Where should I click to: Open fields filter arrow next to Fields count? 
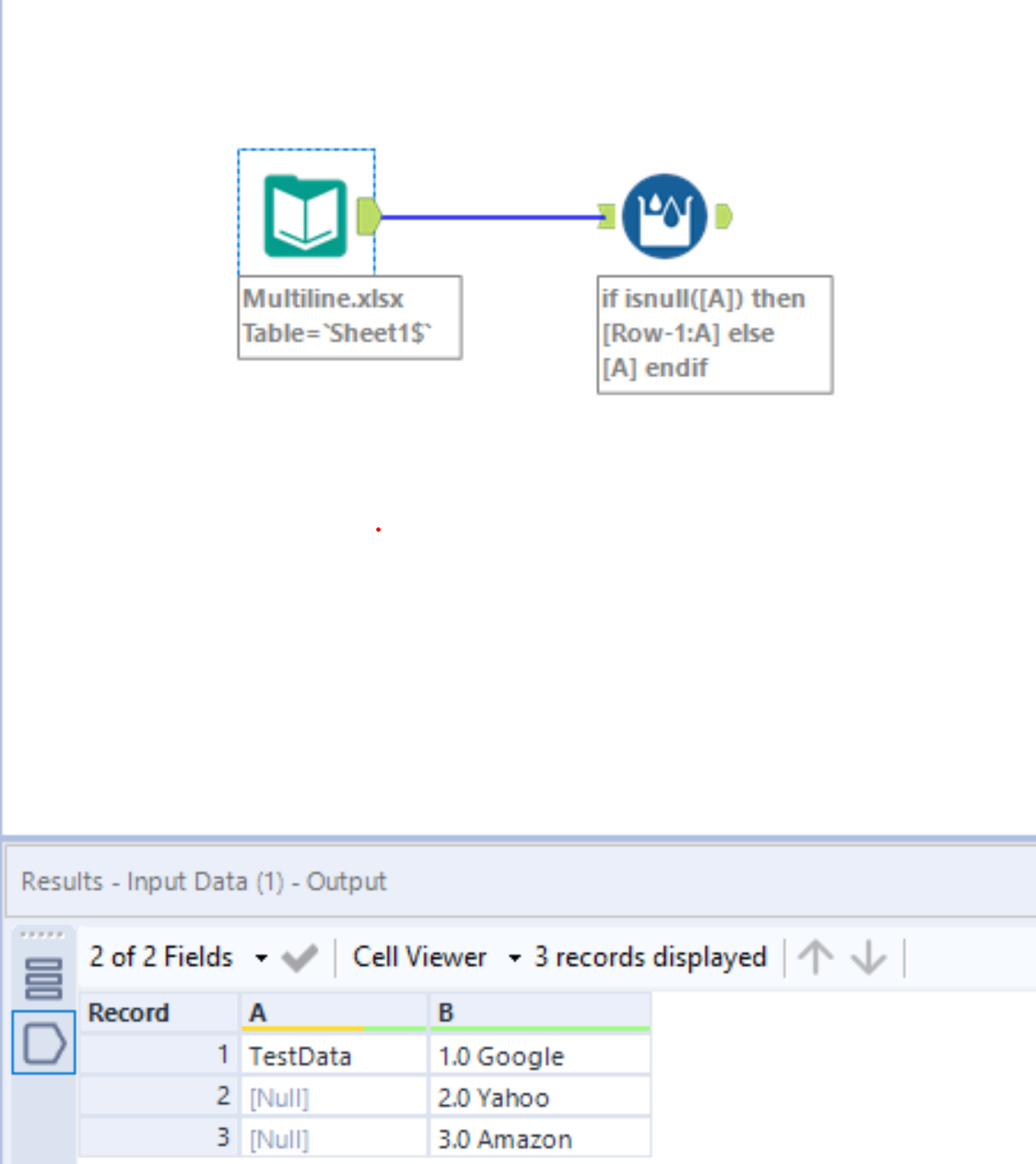click(x=259, y=958)
